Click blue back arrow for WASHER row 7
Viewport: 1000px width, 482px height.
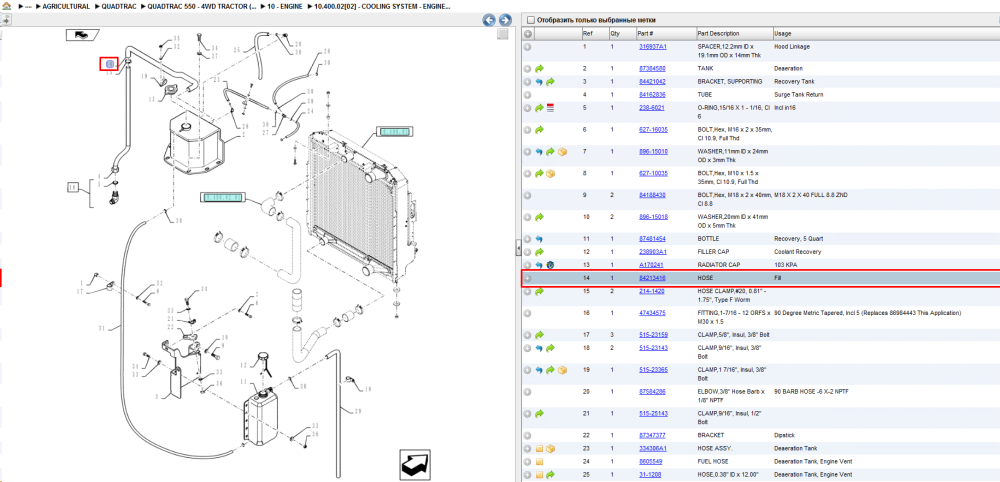(x=539, y=152)
